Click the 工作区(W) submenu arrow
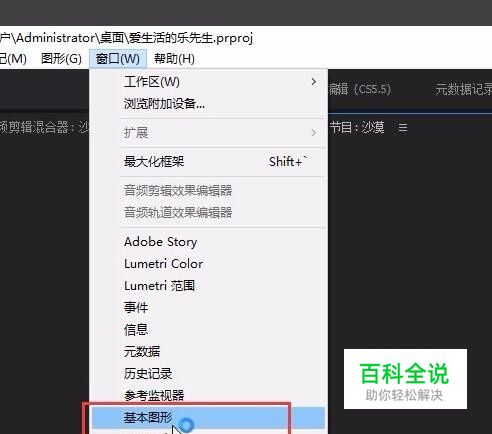This screenshot has height=434, width=492. (x=313, y=82)
